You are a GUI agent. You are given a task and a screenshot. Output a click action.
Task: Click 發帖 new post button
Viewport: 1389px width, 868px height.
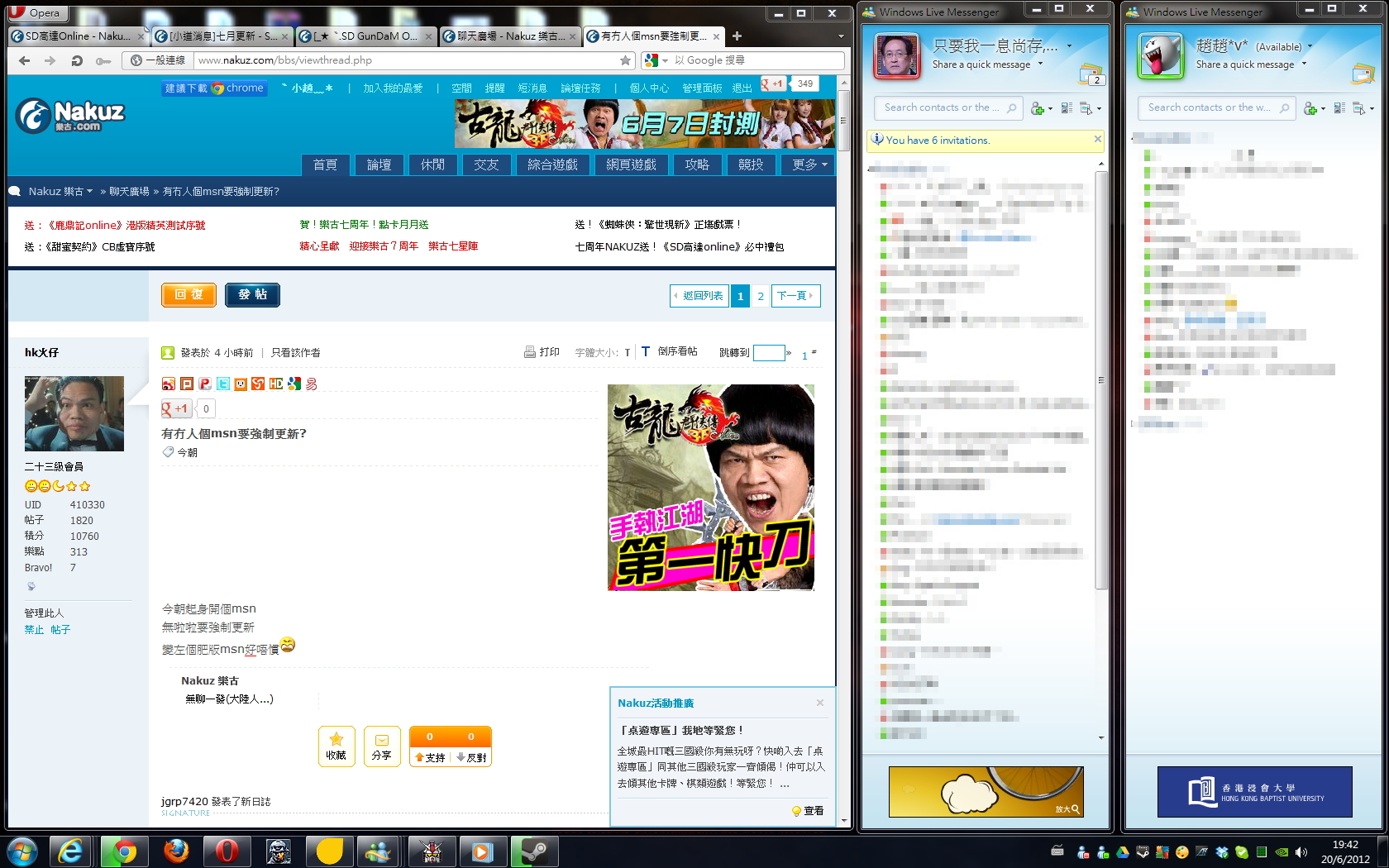(252, 295)
